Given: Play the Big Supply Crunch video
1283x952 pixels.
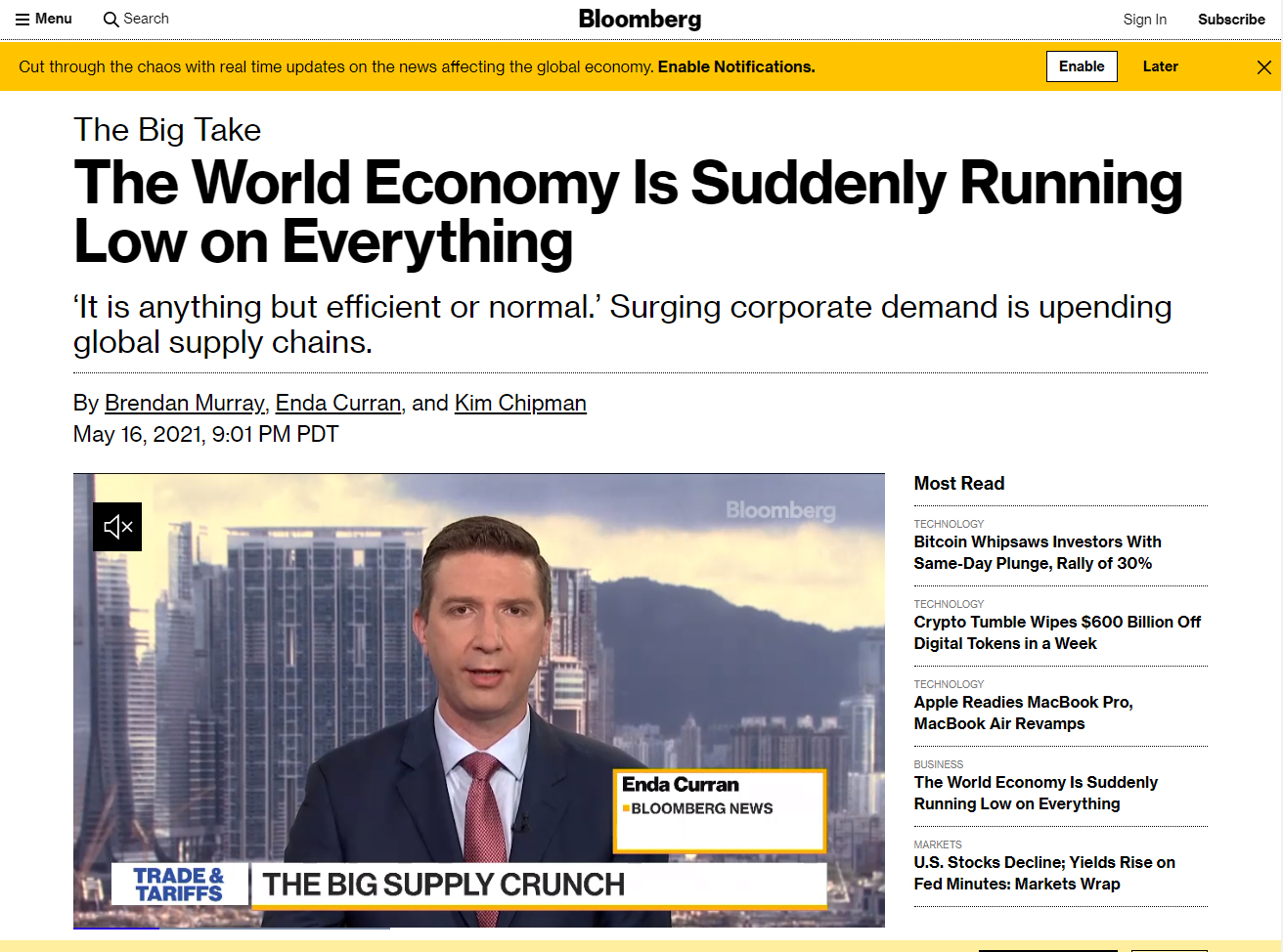Looking at the screenshot, I should pos(479,701).
